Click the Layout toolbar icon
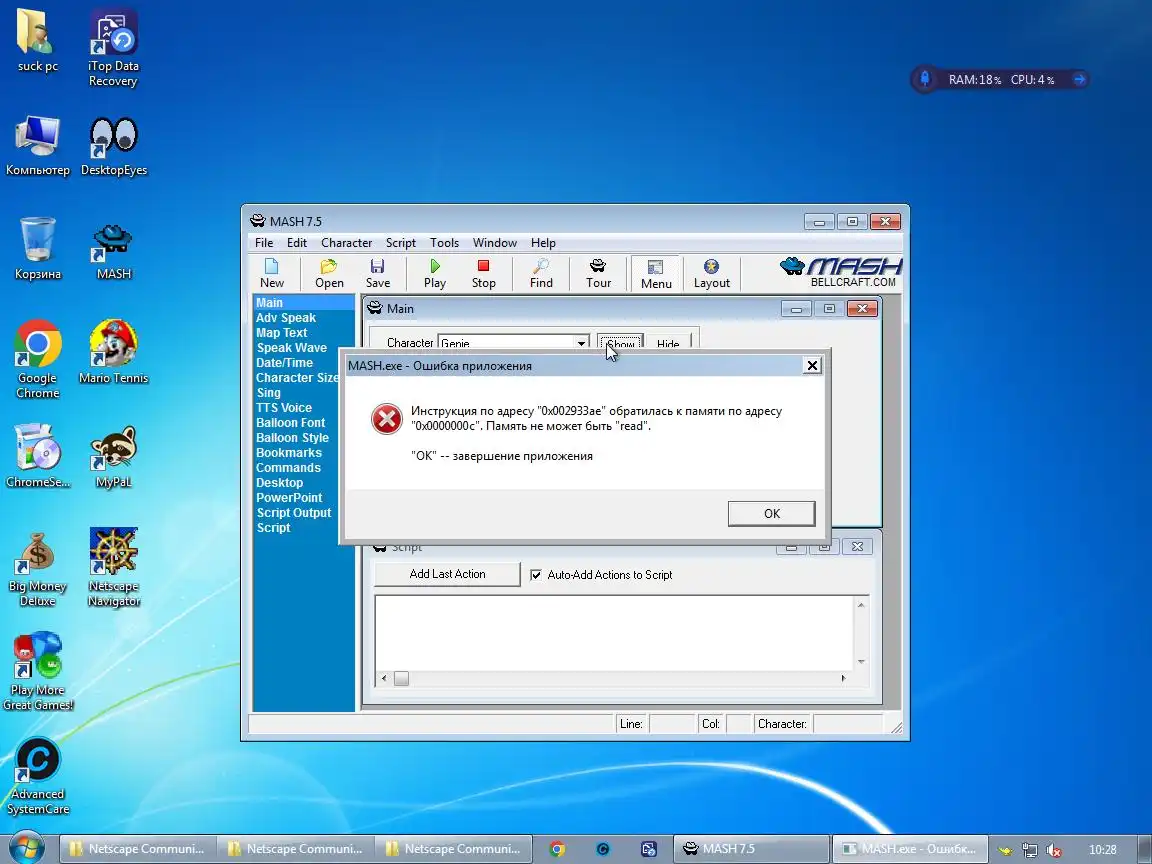The height and width of the screenshot is (864, 1152). coord(711,273)
